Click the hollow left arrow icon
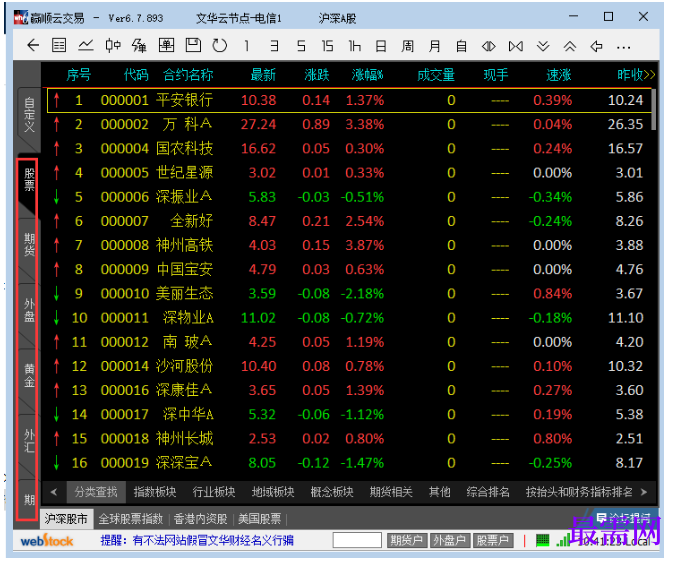 597,46
